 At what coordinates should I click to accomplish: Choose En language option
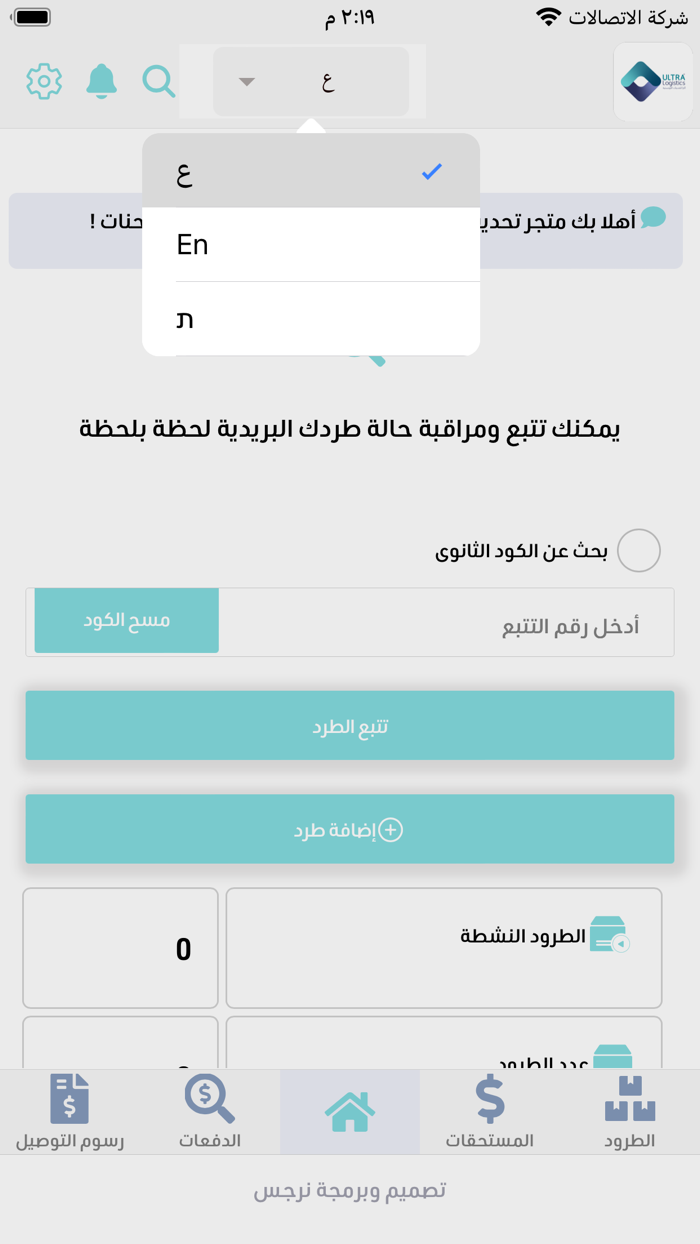tap(311, 245)
